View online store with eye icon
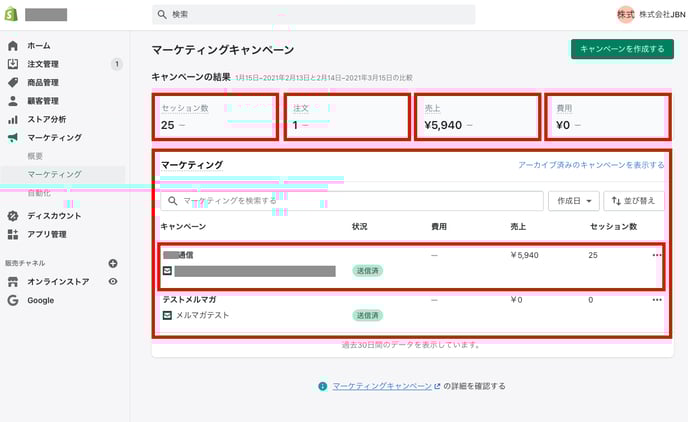 [x=113, y=282]
